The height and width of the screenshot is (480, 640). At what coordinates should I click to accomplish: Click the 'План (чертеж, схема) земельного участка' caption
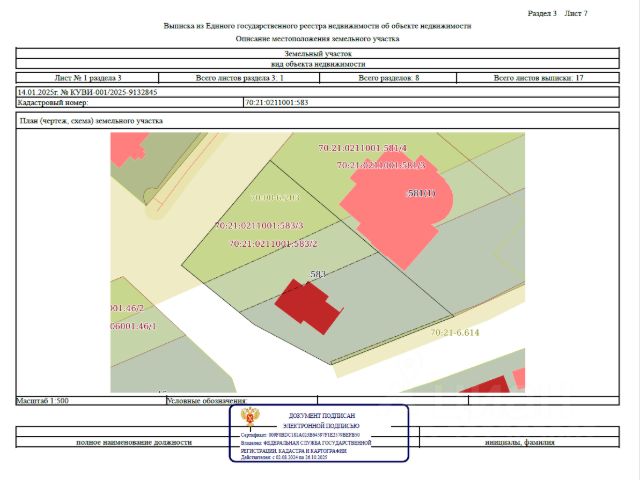point(91,121)
